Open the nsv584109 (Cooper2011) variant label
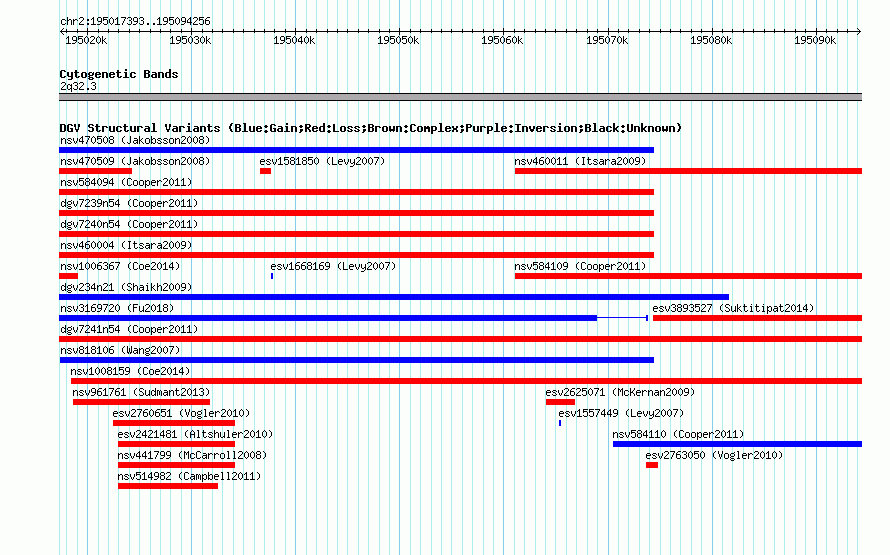This screenshot has height=555, width=890. (x=580, y=266)
